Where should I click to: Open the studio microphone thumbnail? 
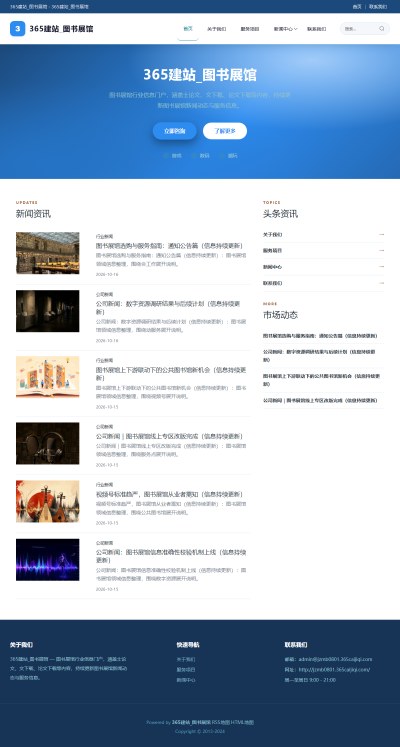48,443
